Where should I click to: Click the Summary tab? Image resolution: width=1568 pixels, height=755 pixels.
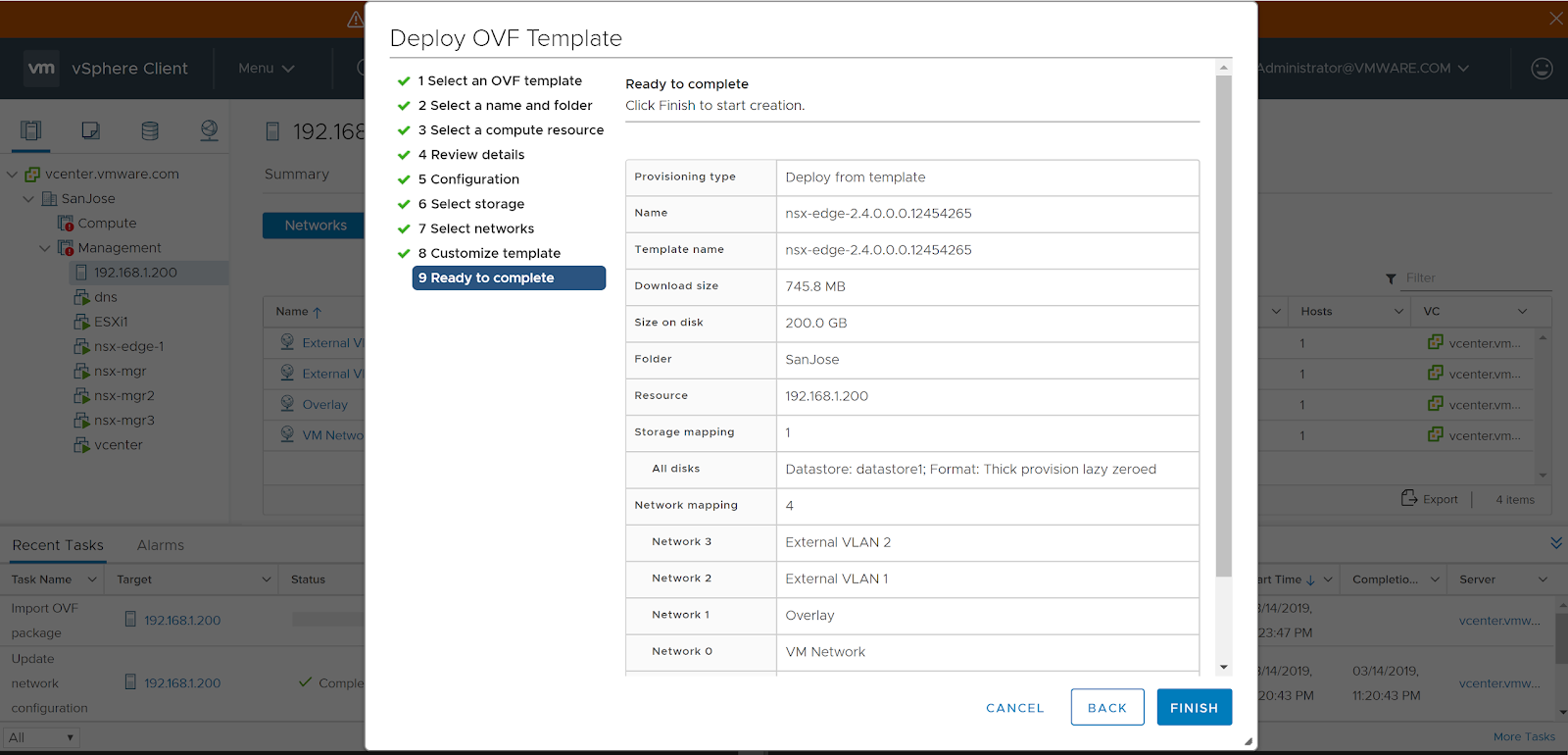(297, 174)
